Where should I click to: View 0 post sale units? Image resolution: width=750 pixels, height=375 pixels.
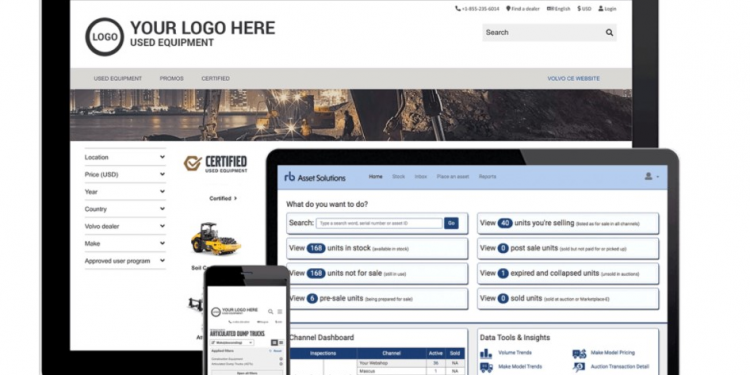coord(568,248)
